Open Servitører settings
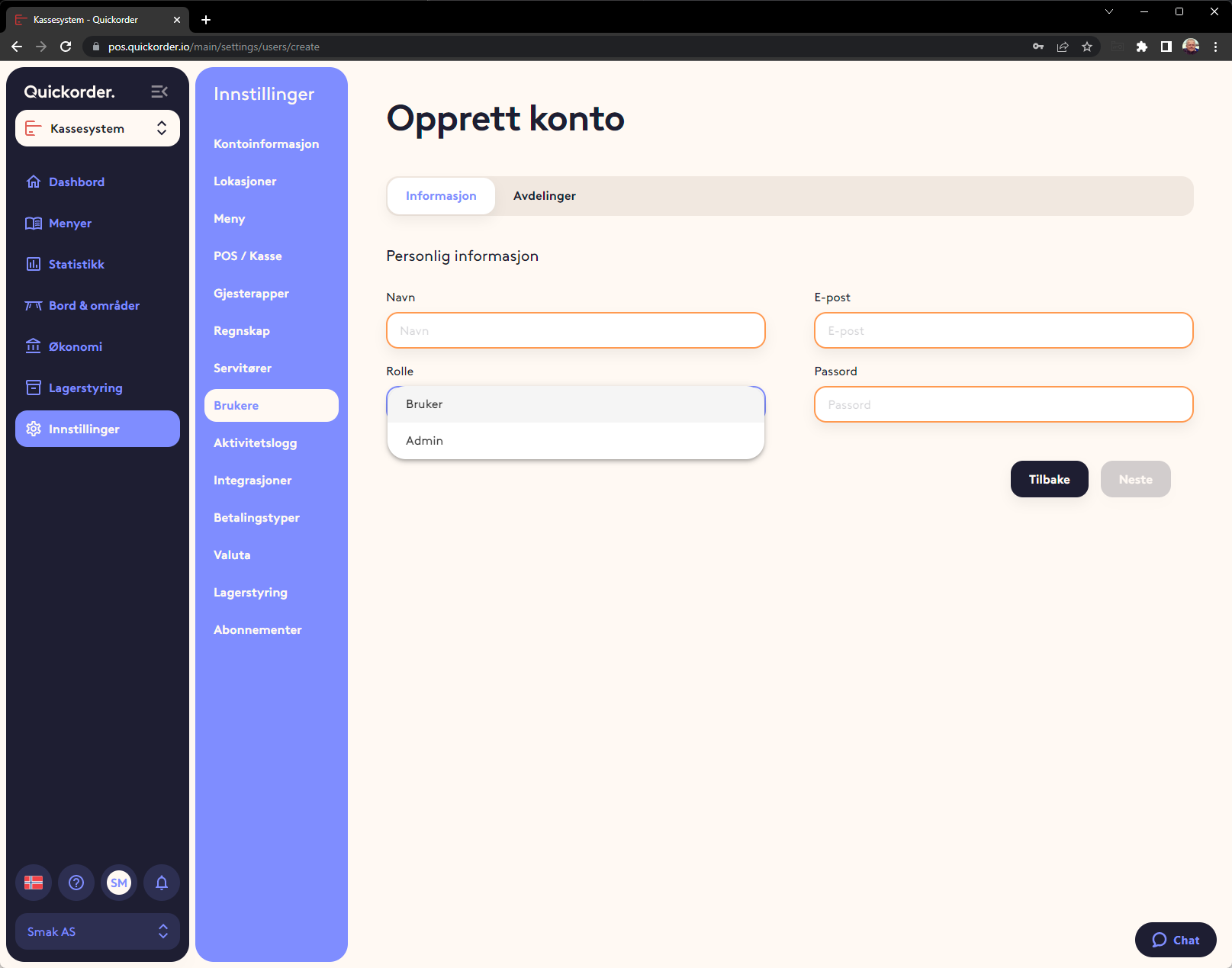Viewport: 1232px width, 968px height. pyautogui.click(x=243, y=368)
